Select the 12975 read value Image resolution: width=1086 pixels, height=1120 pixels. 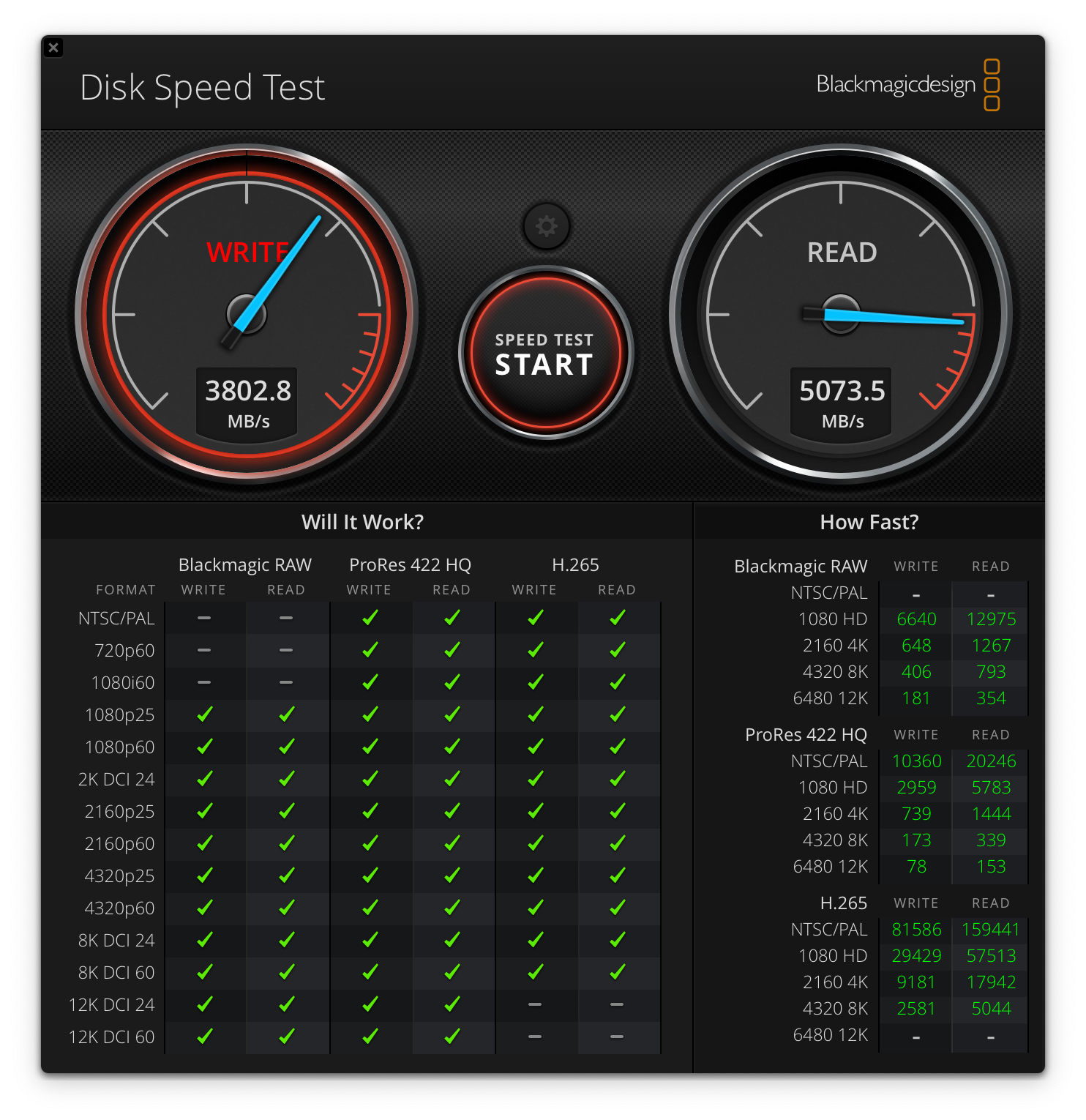[991, 619]
